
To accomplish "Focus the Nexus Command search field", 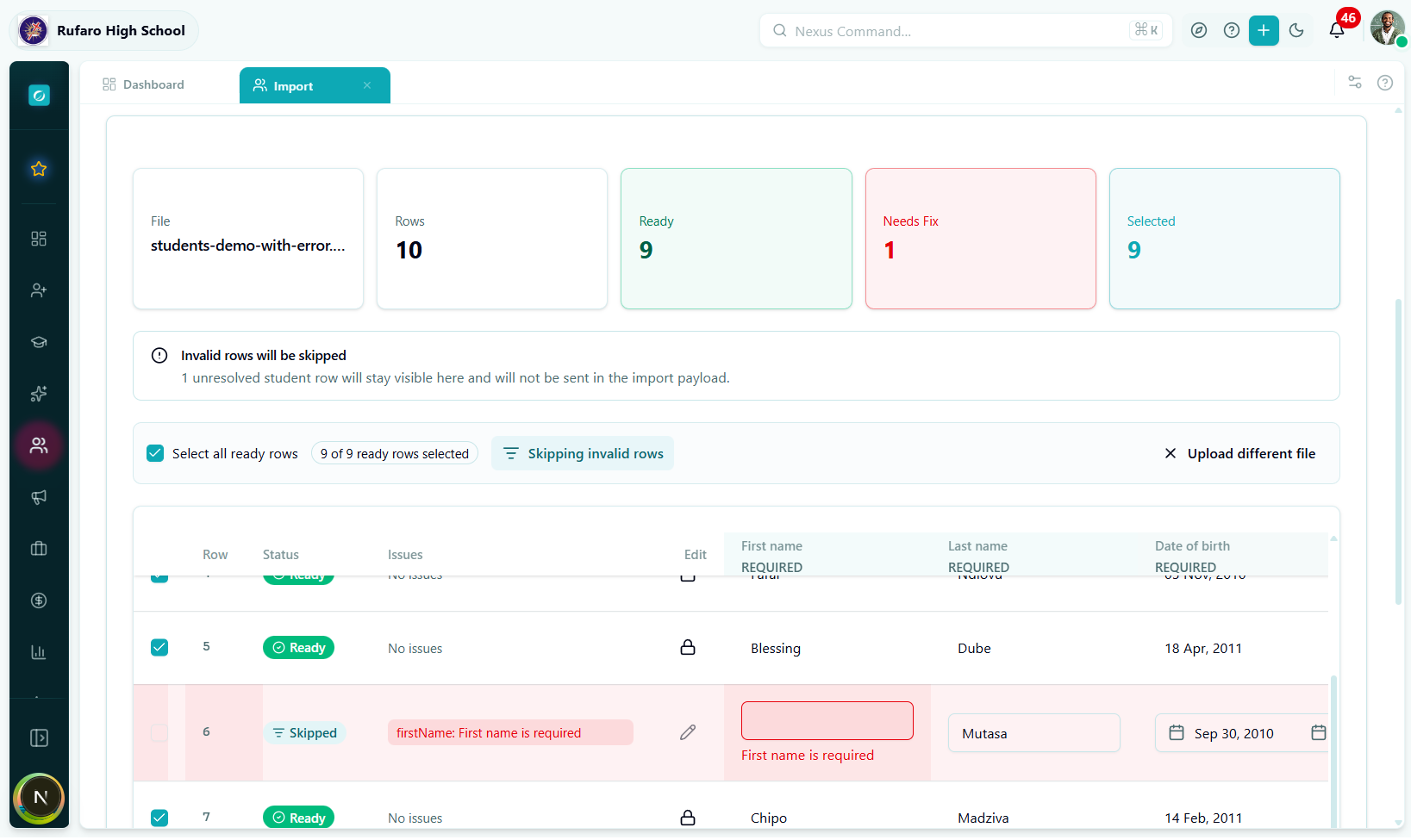I will point(966,31).
